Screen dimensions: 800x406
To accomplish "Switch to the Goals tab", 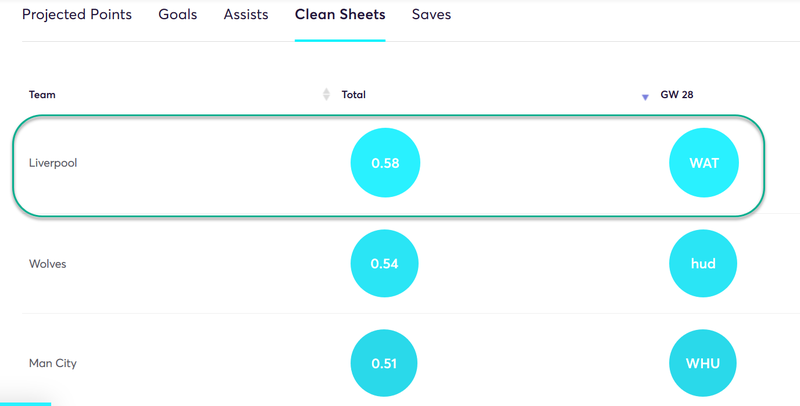I will (x=178, y=15).
